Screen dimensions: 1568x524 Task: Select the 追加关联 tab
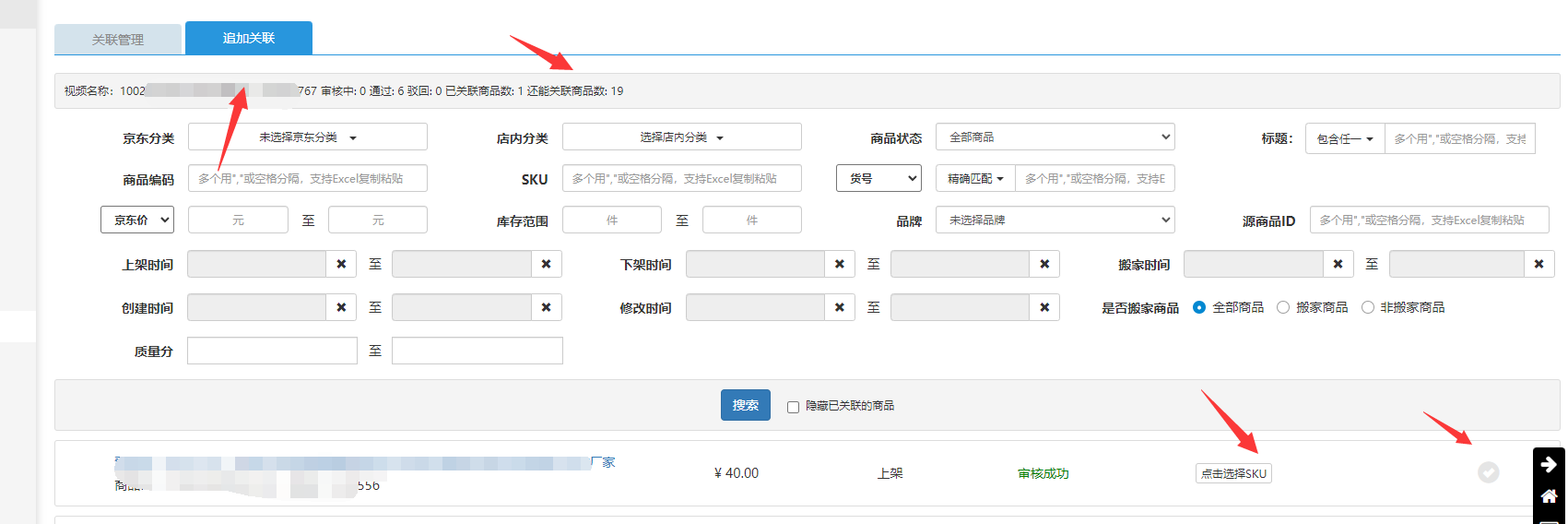click(x=248, y=39)
